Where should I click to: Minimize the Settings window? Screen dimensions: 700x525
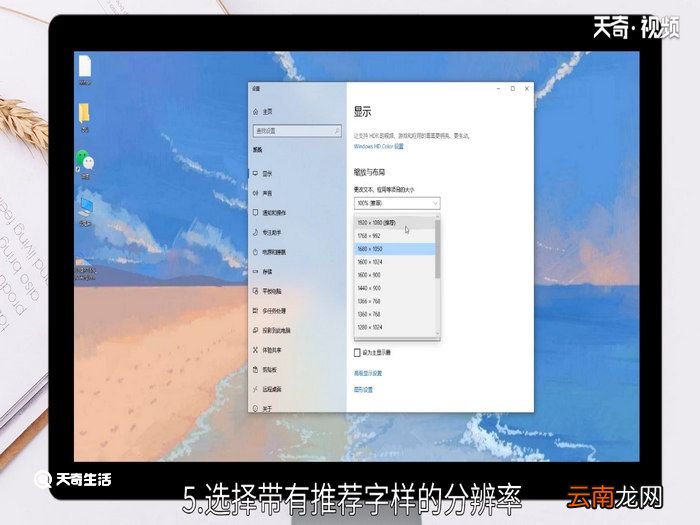tap(498, 89)
